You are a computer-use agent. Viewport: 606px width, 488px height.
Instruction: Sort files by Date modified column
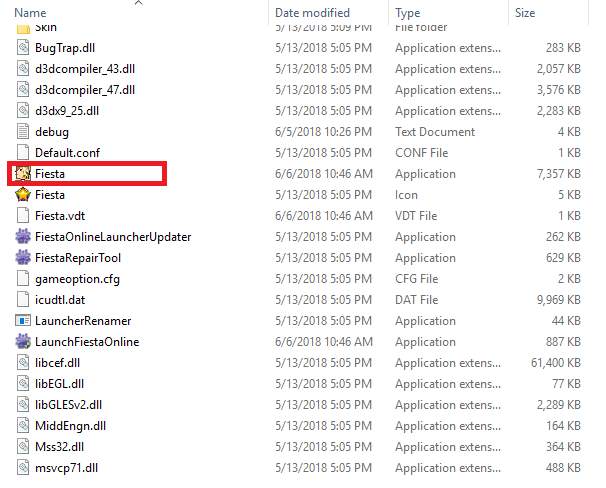312,13
